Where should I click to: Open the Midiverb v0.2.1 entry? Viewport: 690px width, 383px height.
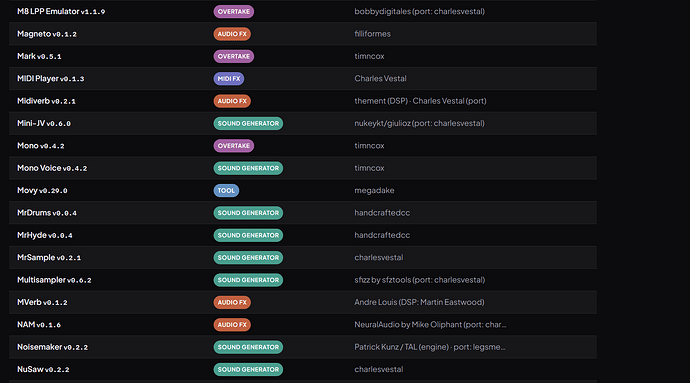[x=46, y=101]
